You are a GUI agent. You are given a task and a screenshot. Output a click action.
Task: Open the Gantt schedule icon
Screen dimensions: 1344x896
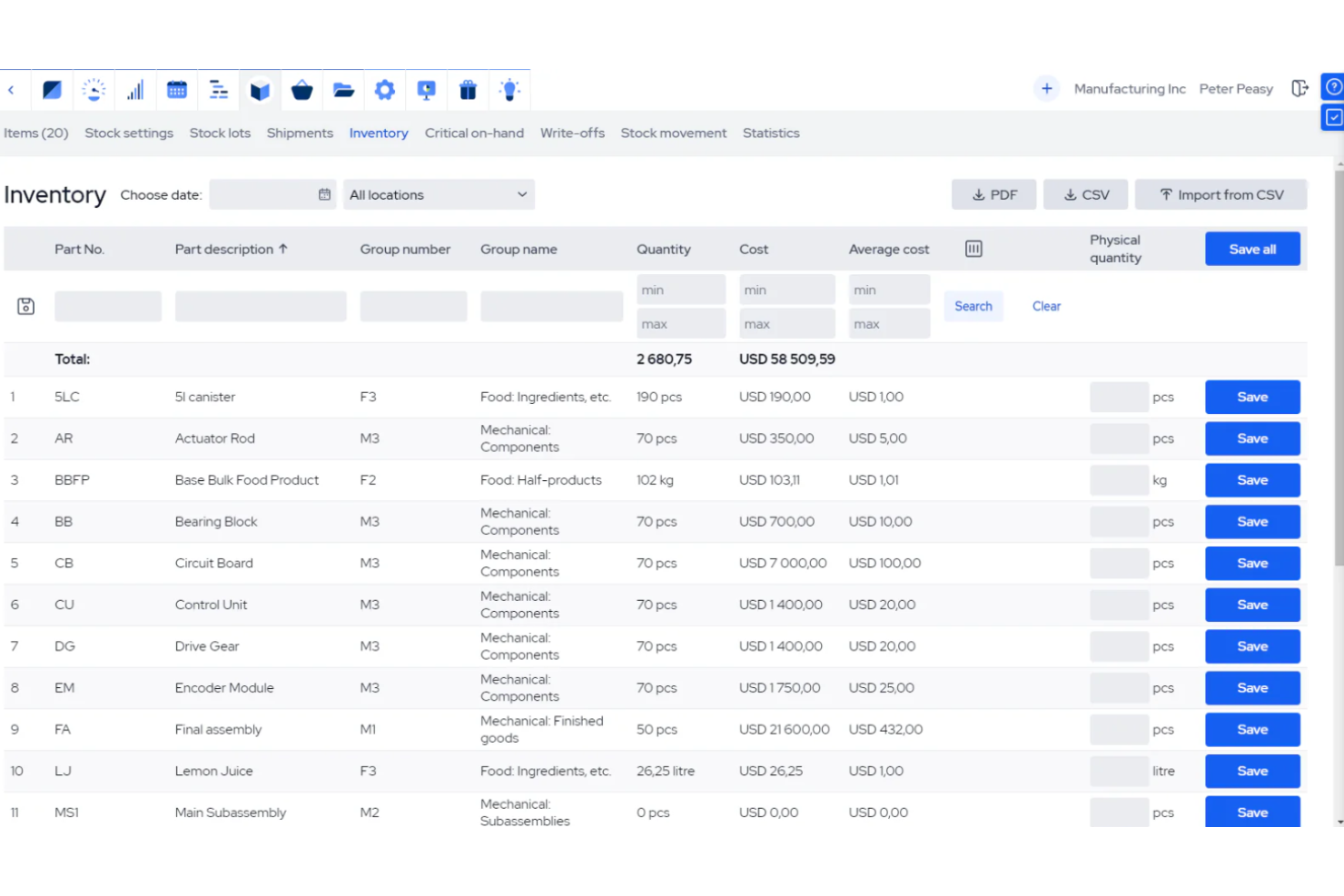click(219, 90)
